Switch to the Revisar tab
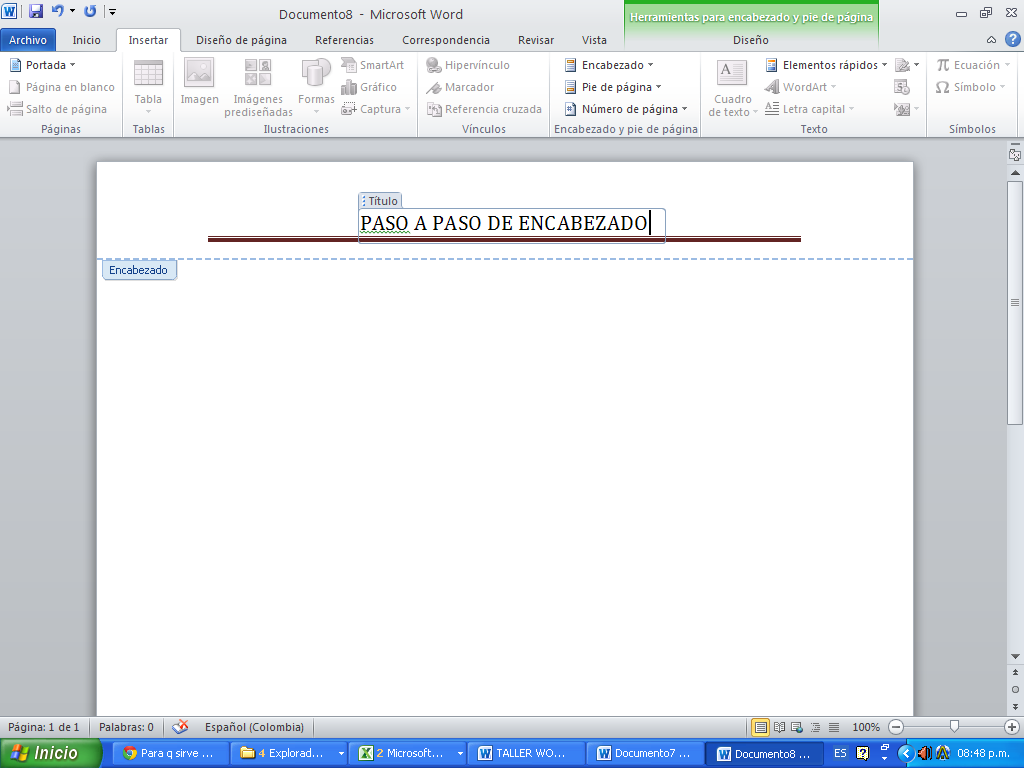The width and height of the screenshot is (1024, 768). tap(536, 40)
